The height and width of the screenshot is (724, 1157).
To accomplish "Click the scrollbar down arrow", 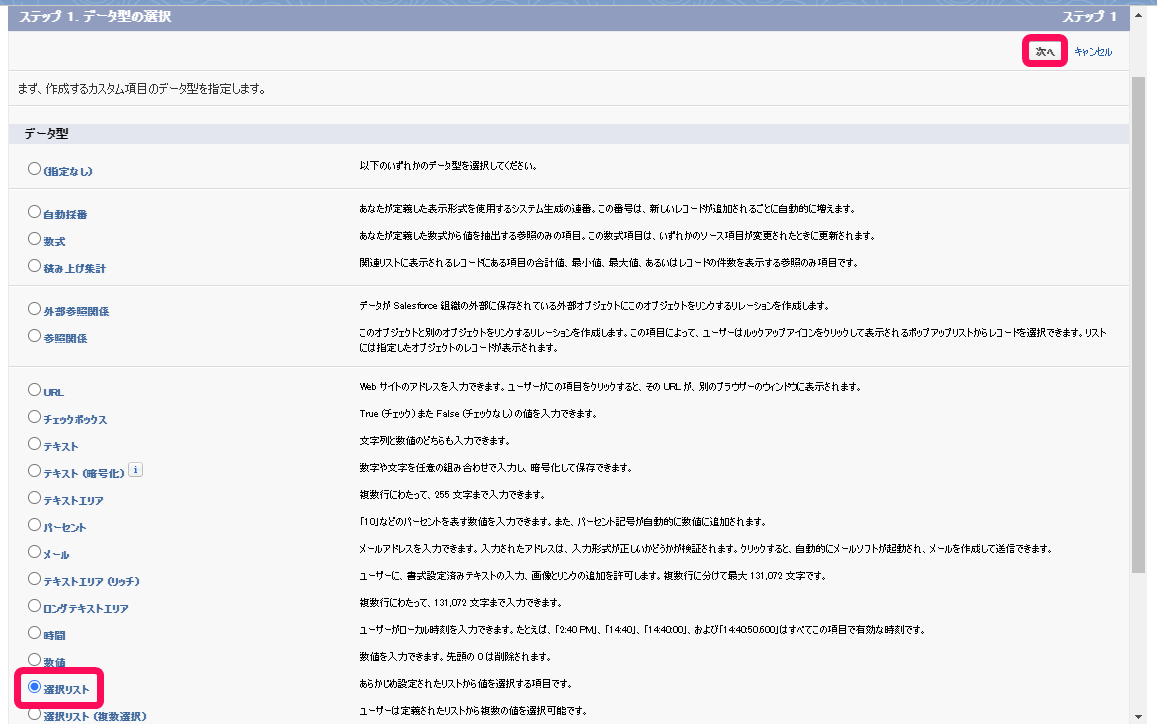I will pos(1138,715).
